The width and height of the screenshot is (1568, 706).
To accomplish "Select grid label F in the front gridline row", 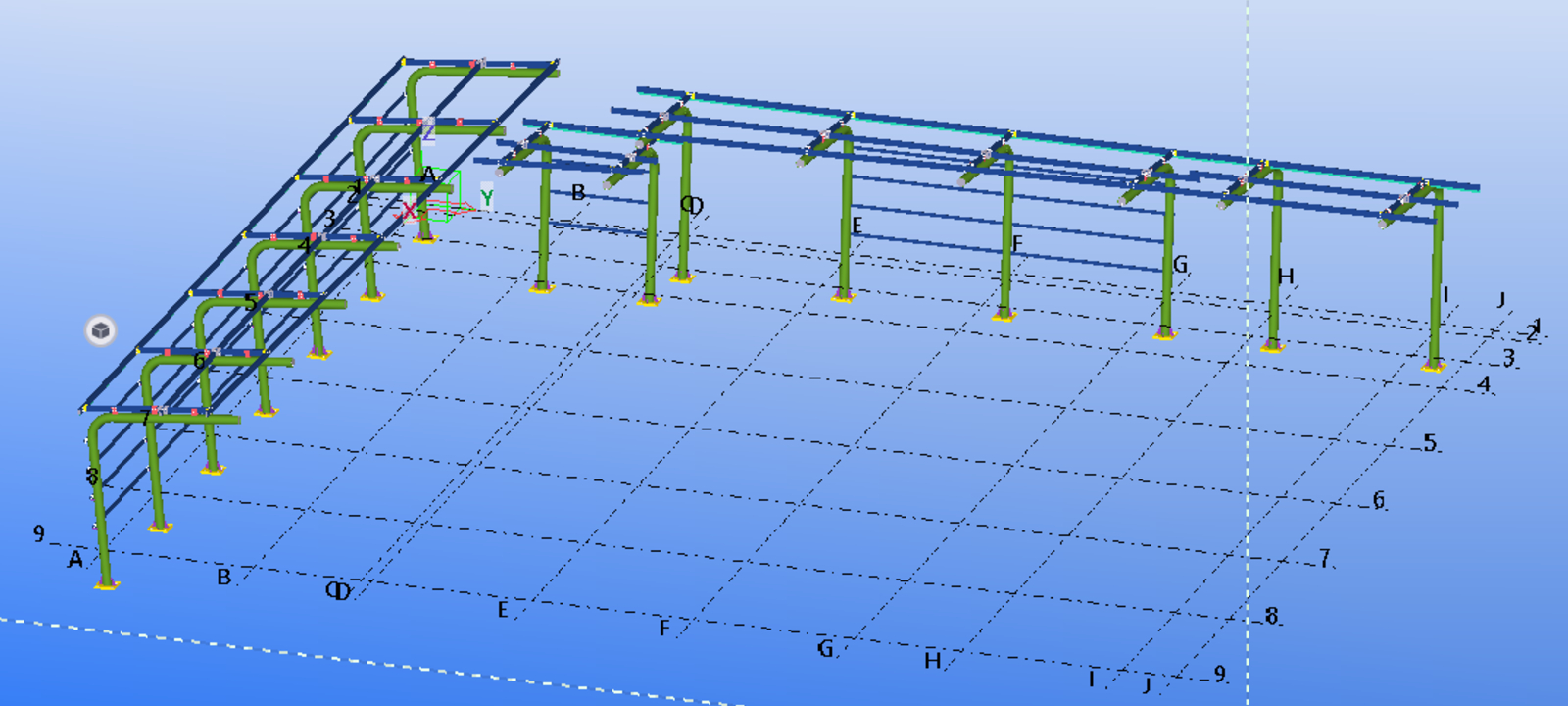I will (664, 628).
